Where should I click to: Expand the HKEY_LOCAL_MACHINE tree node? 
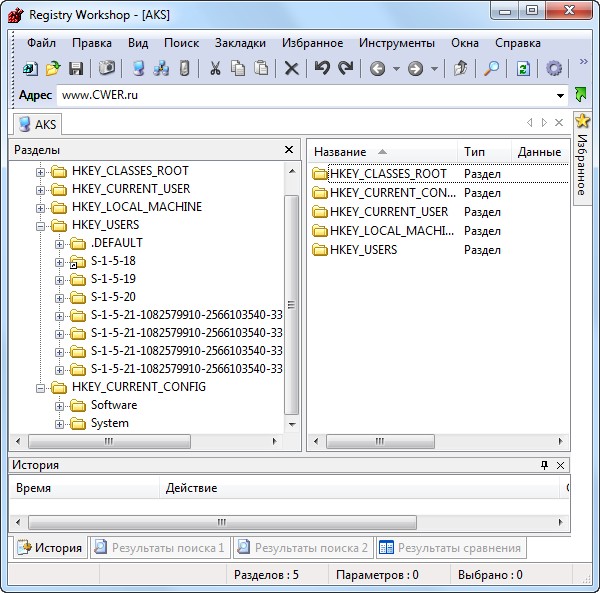coord(41,207)
